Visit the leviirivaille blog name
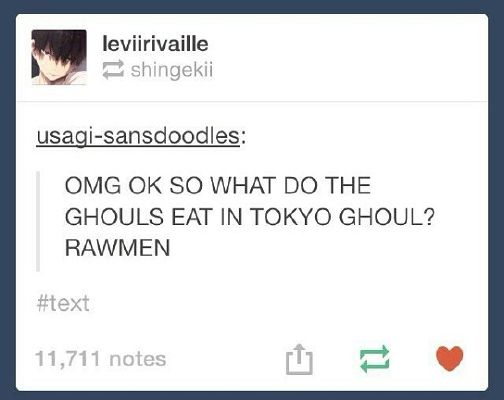504x400 pixels. point(155,44)
